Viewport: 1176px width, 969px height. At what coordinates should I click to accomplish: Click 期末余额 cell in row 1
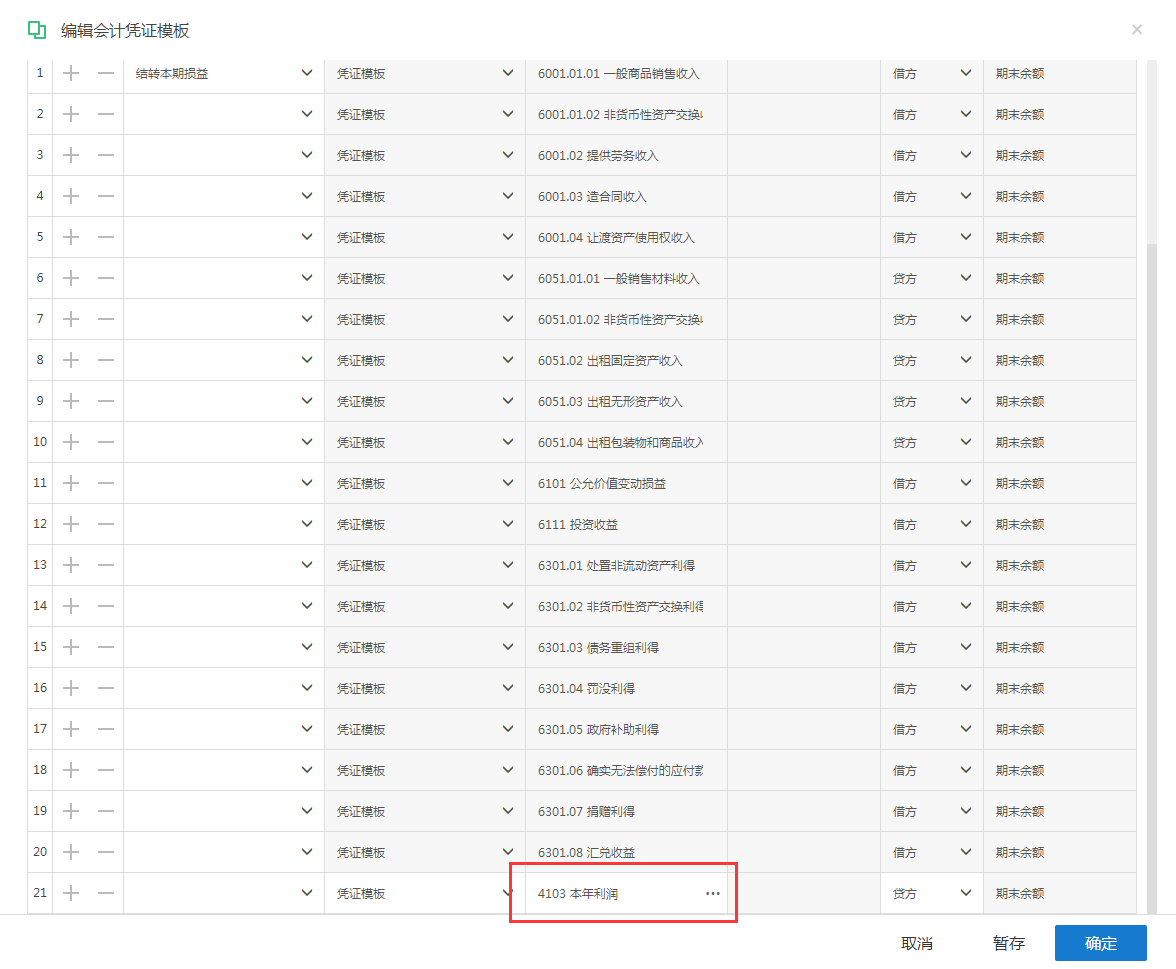[x=1060, y=74]
